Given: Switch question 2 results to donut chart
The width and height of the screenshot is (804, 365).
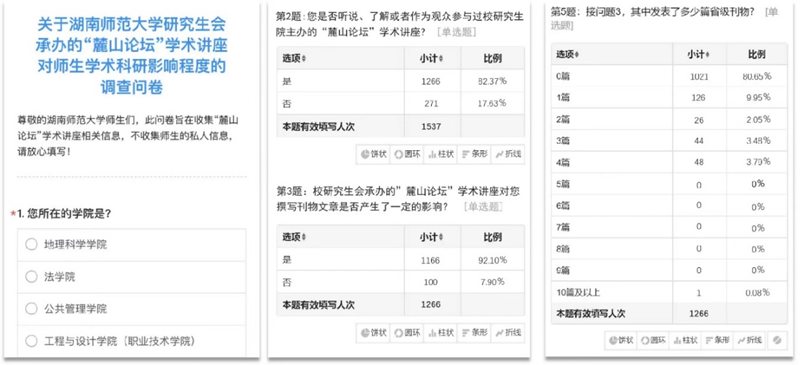Looking at the screenshot, I should (407, 154).
